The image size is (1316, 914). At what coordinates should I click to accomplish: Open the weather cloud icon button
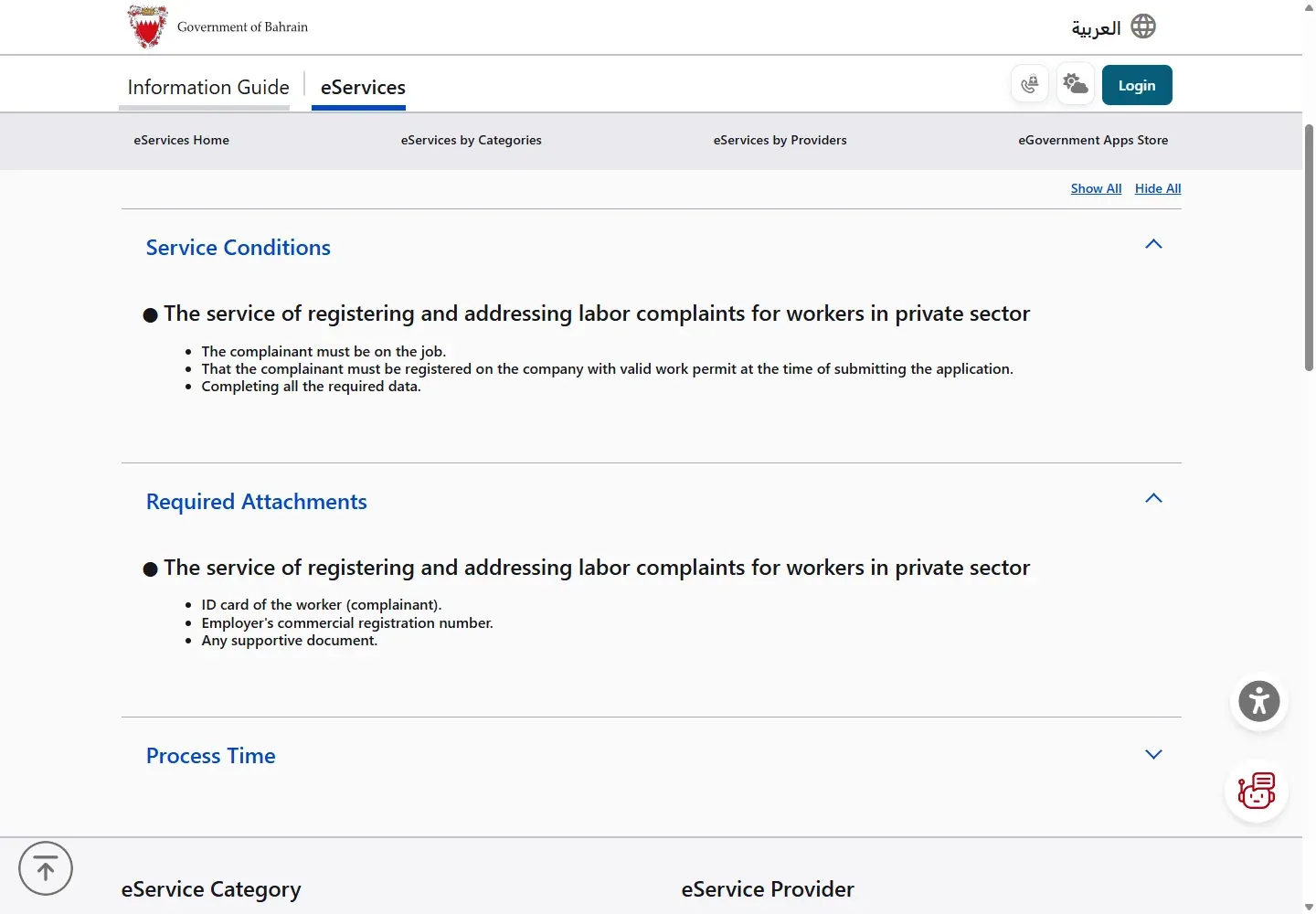point(1076,85)
